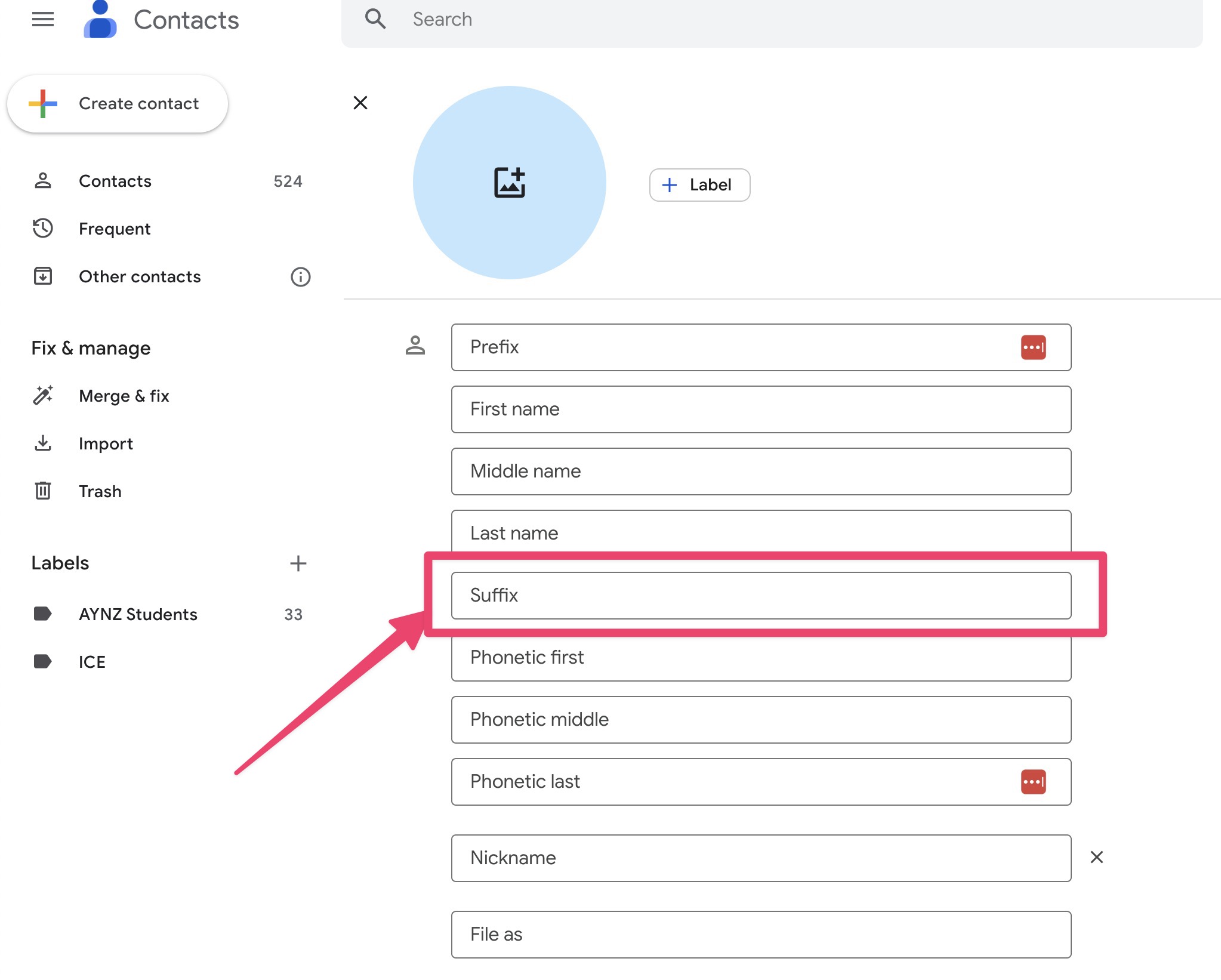Click the add Label button
Screen dimensions: 1221x980
[699, 185]
